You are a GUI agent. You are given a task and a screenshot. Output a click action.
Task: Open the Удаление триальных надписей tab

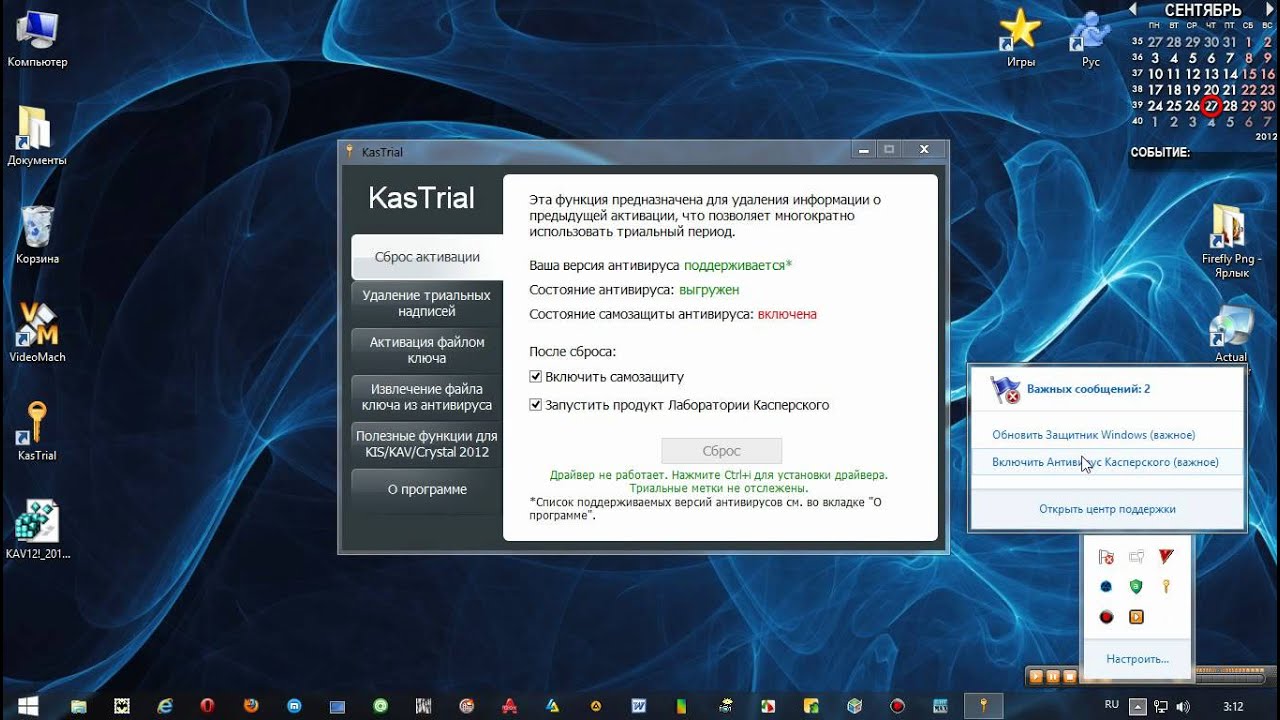427,303
